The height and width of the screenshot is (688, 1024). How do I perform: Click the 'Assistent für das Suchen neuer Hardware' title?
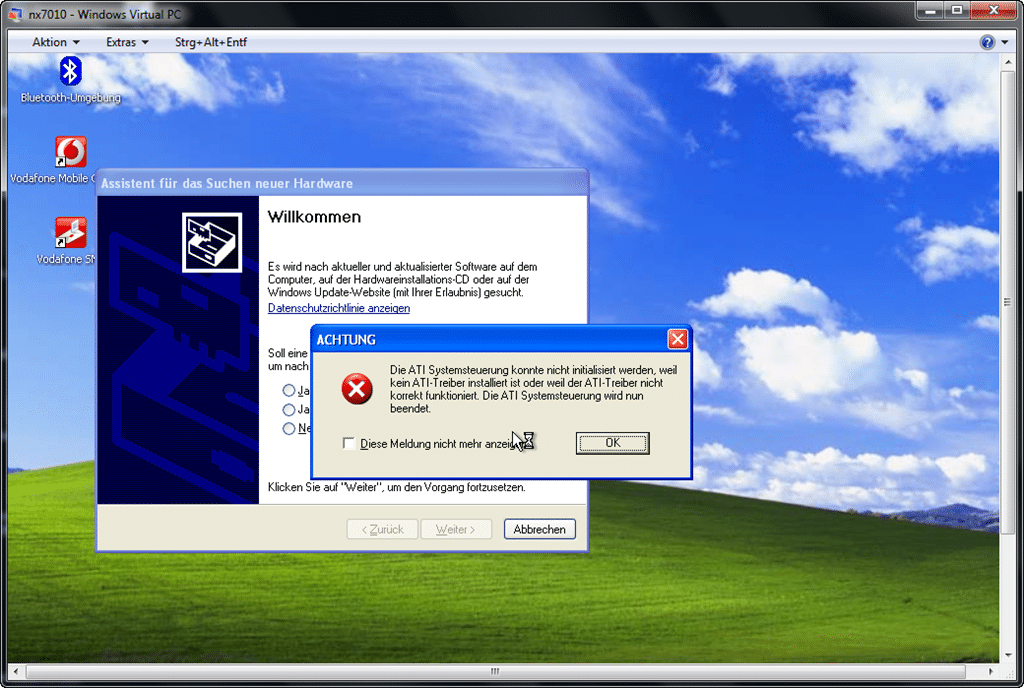pos(227,183)
